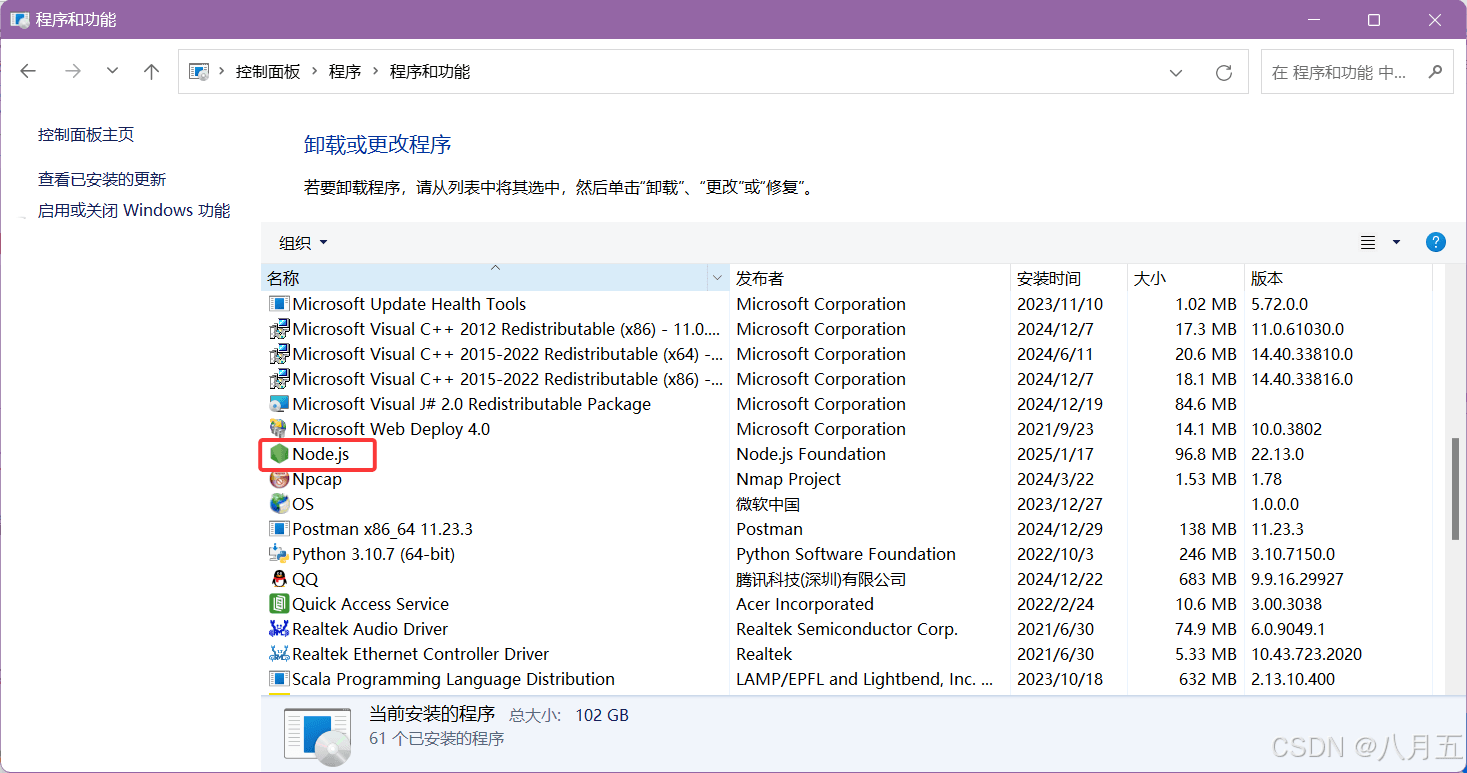Click the OS globe icon
This screenshot has height=773, width=1467.
279,504
